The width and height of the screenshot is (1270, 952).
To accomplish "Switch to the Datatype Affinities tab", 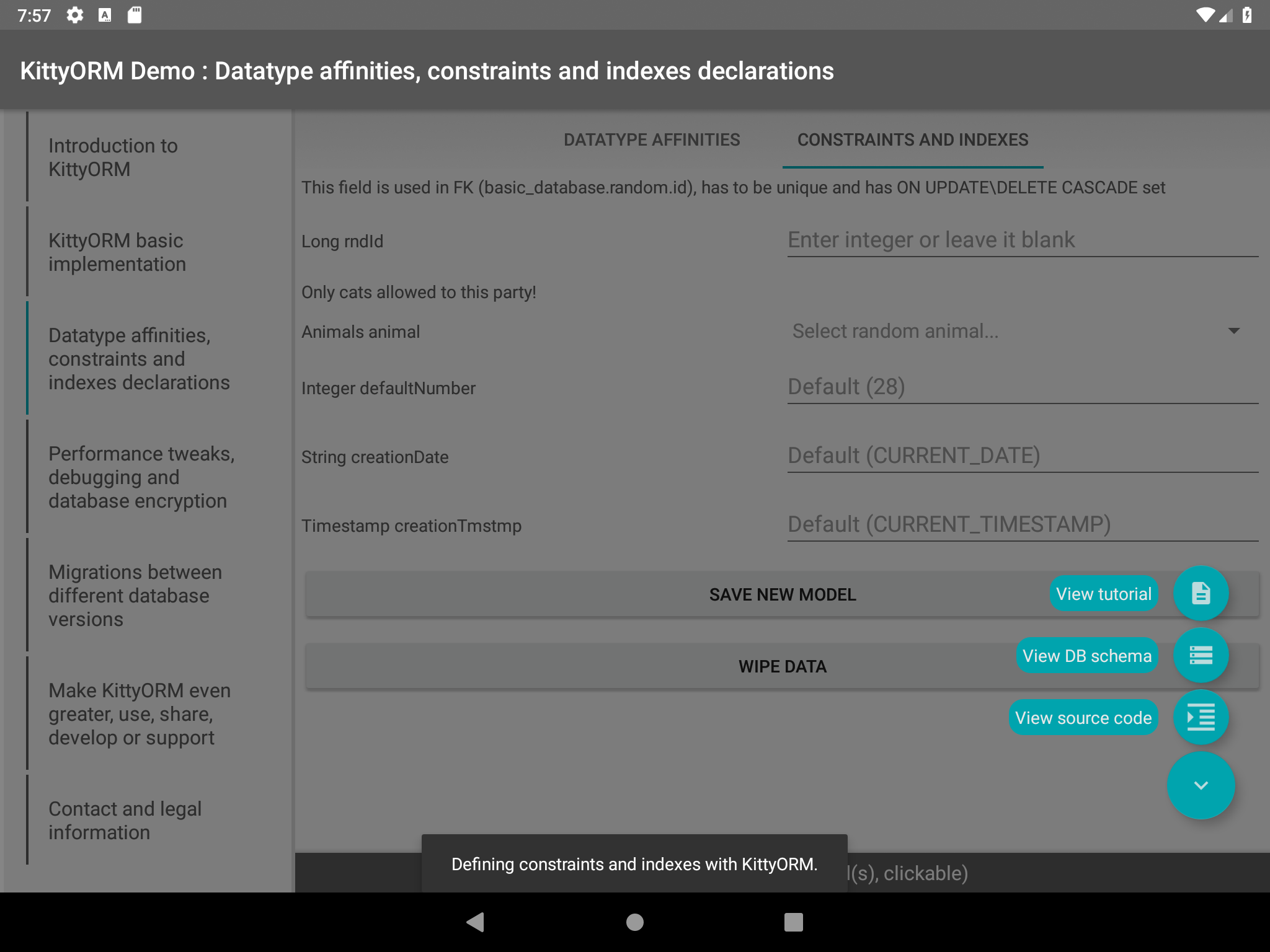I will click(x=652, y=140).
